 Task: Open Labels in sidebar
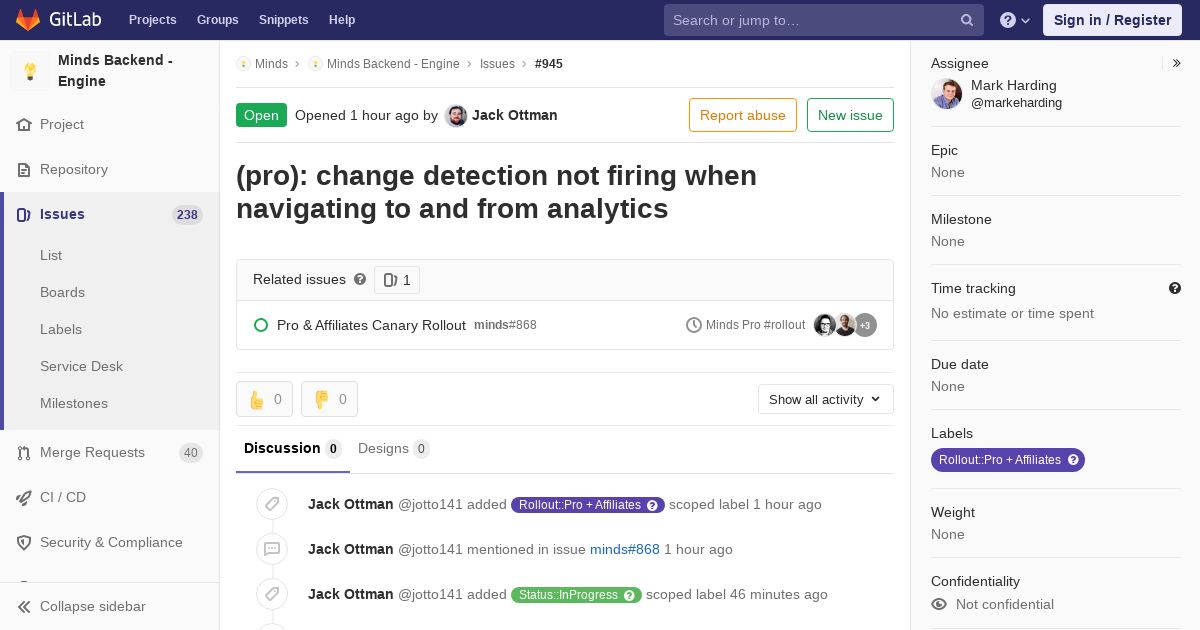coord(61,329)
